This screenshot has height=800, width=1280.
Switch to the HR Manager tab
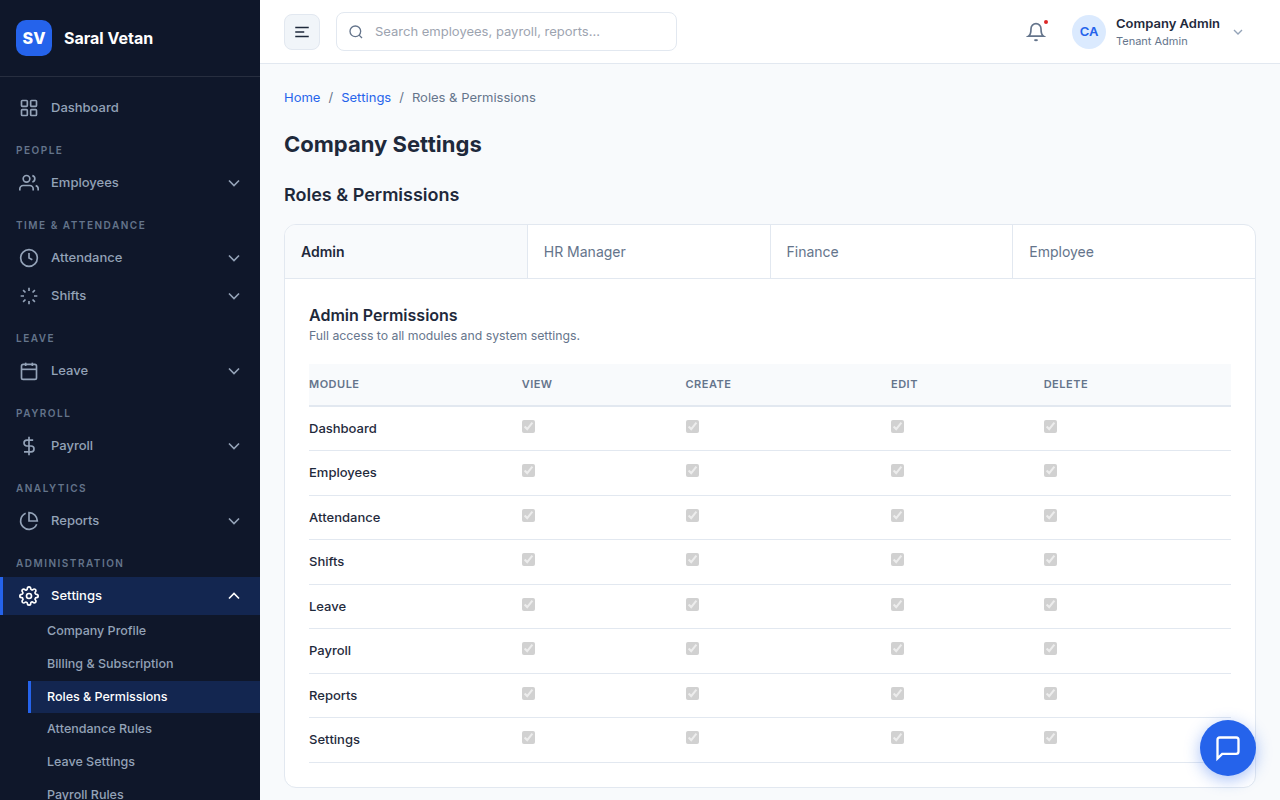click(649, 252)
